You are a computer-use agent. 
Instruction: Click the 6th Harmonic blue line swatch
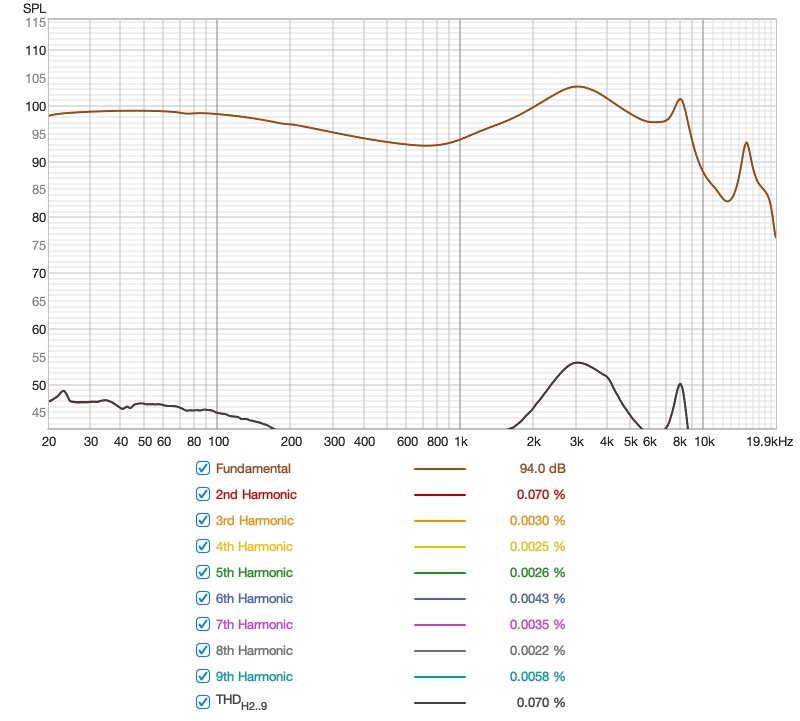440,599
